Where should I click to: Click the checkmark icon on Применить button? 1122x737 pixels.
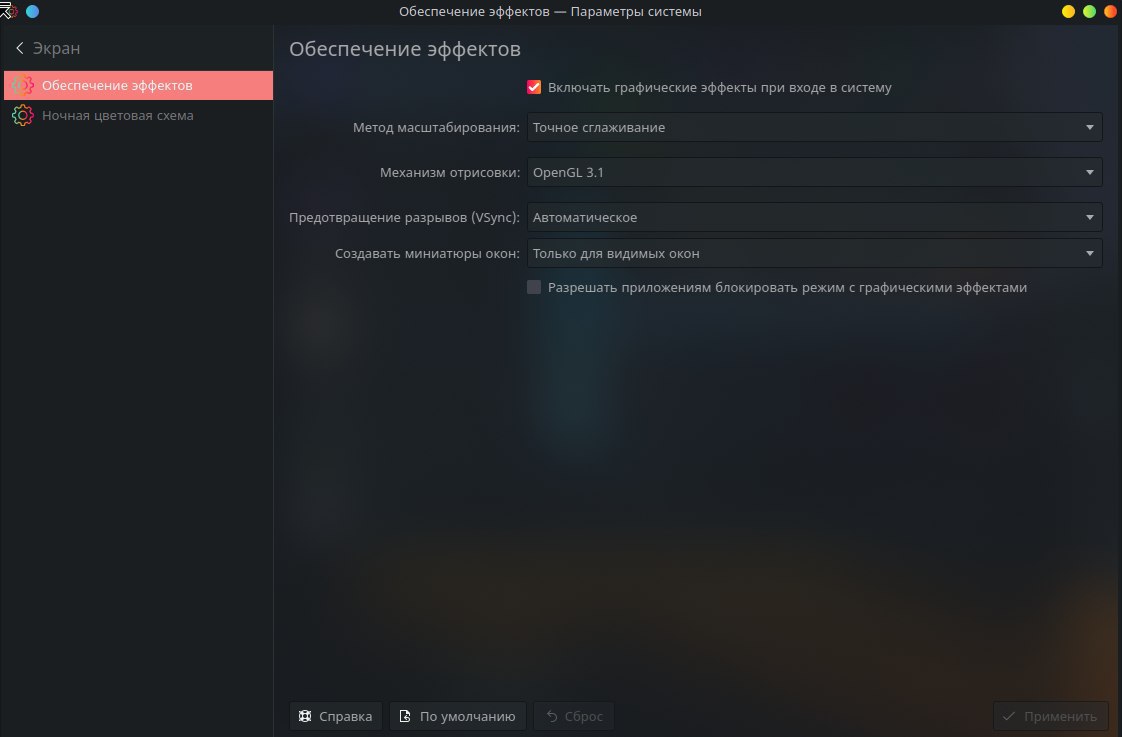[x=1009, y=716]
